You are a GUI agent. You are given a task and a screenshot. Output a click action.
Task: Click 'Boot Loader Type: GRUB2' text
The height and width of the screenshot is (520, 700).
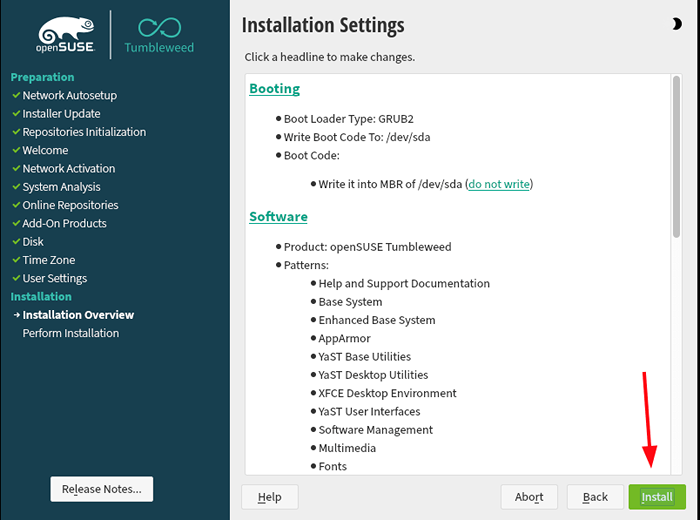click(349, 119)
